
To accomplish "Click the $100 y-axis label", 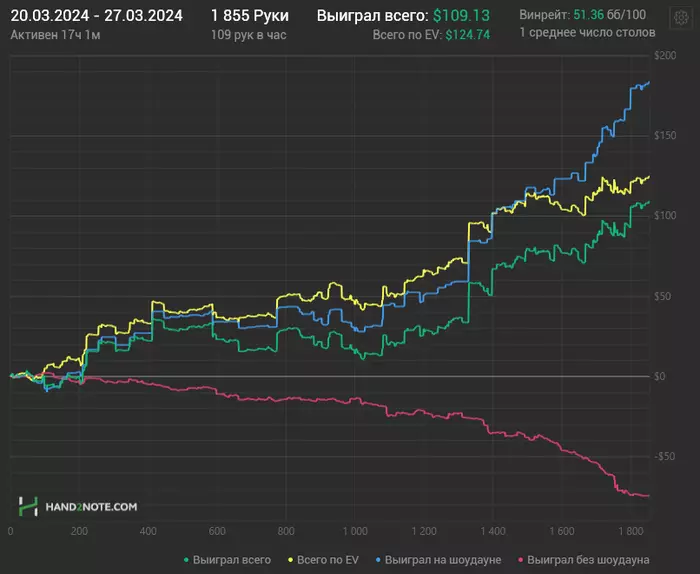I will click(x=665, y=216).
